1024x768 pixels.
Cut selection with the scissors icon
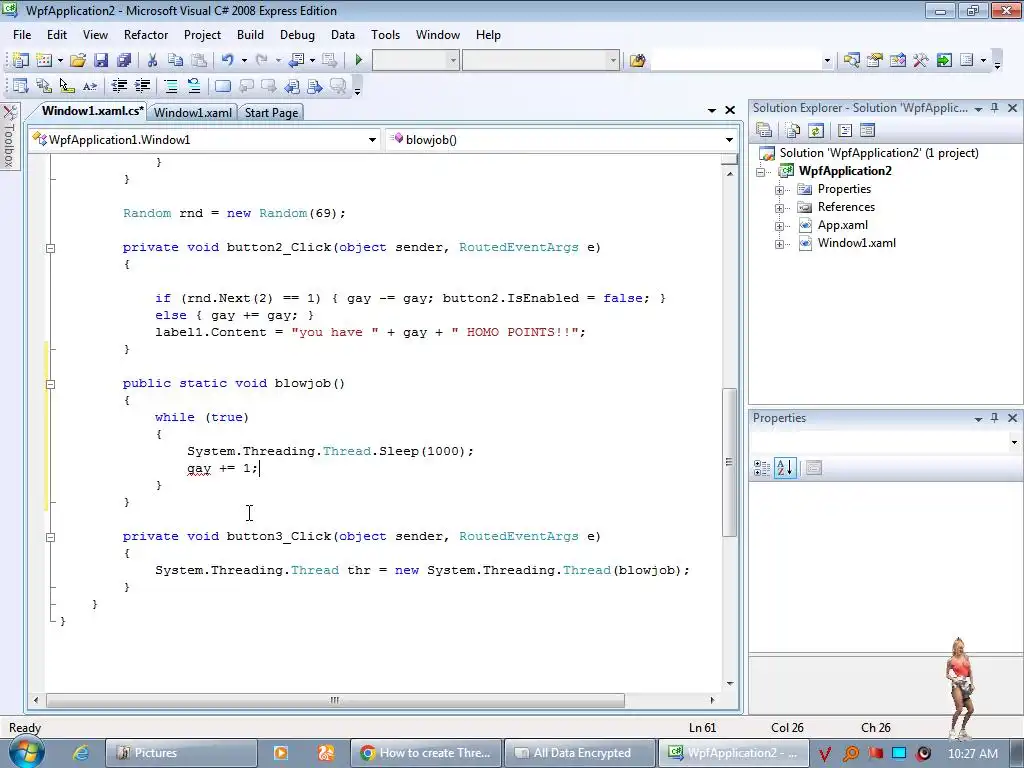point(152,60)
